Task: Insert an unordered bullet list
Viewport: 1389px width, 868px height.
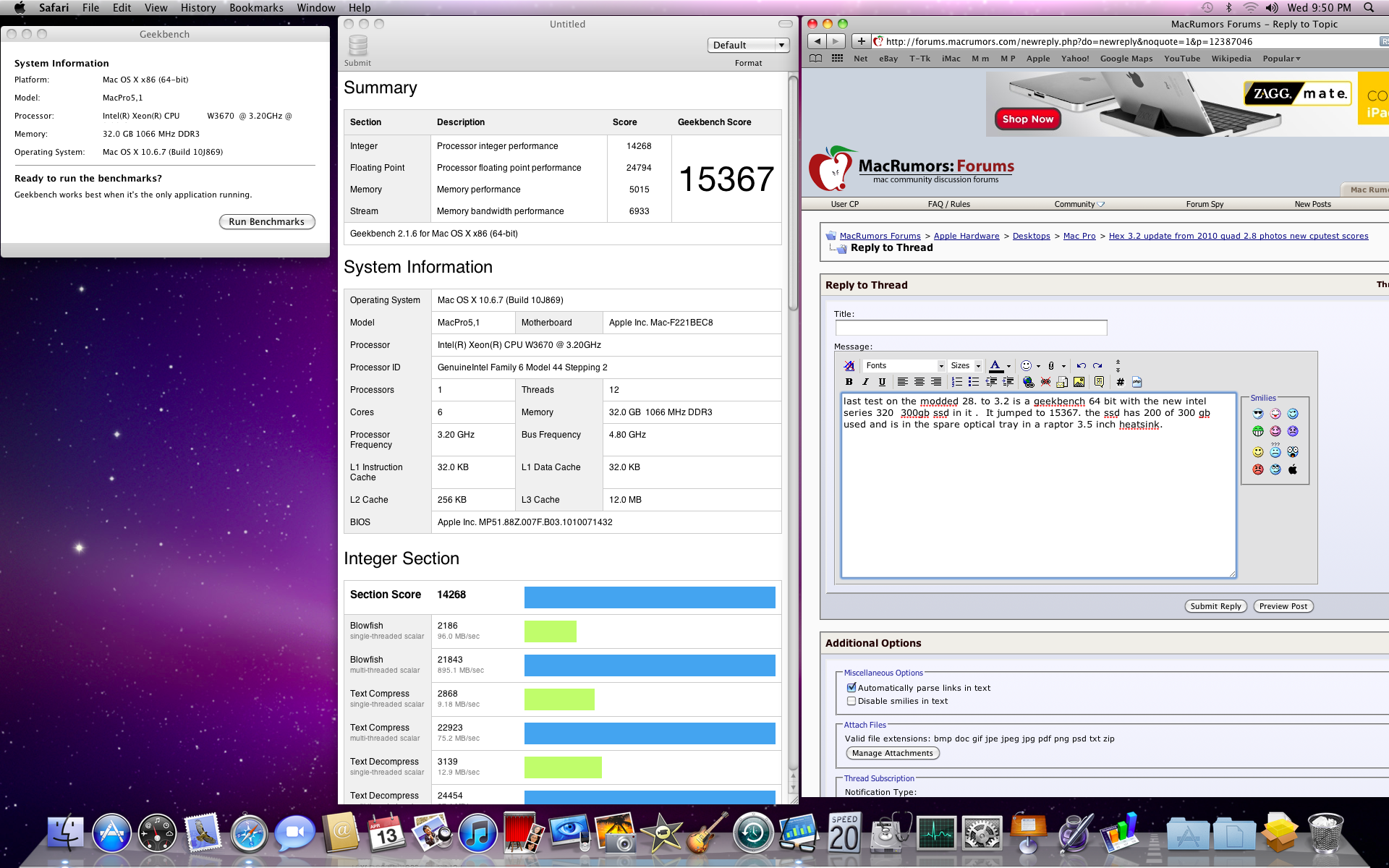Action: 974,382
